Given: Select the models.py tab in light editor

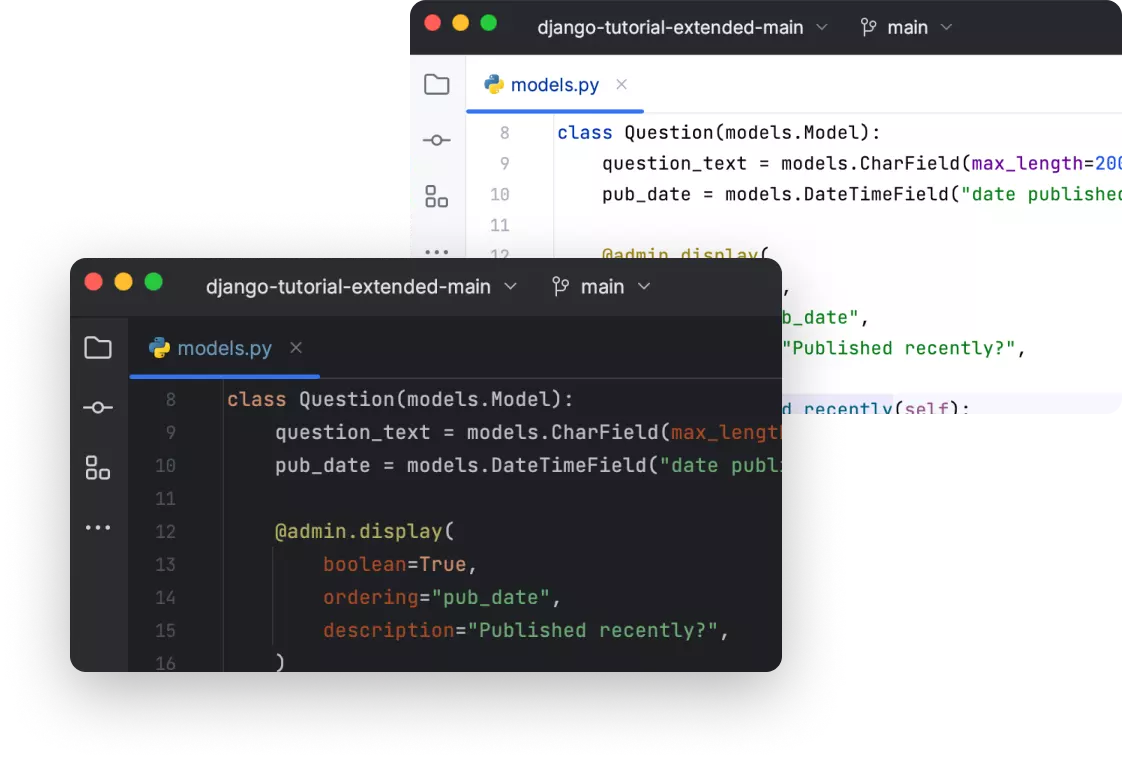Looking at the screenshot, I should 554,85.
